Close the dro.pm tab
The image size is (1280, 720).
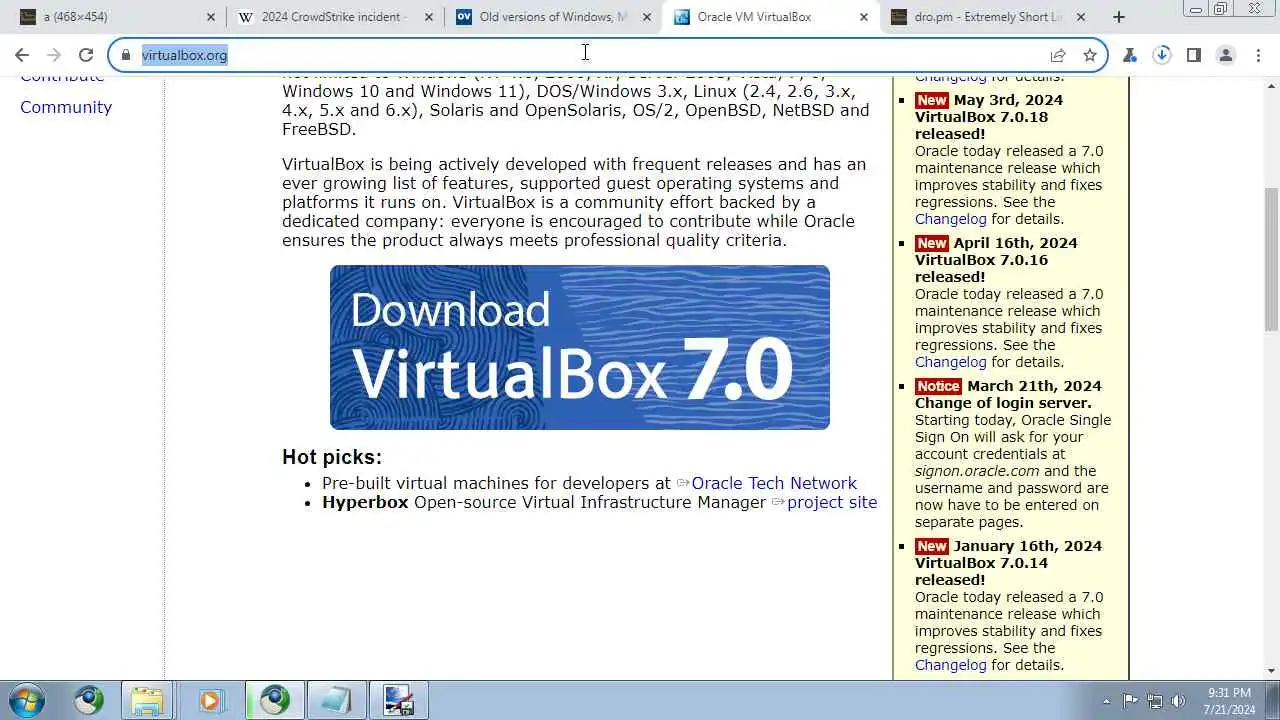tap(1081, 17)
